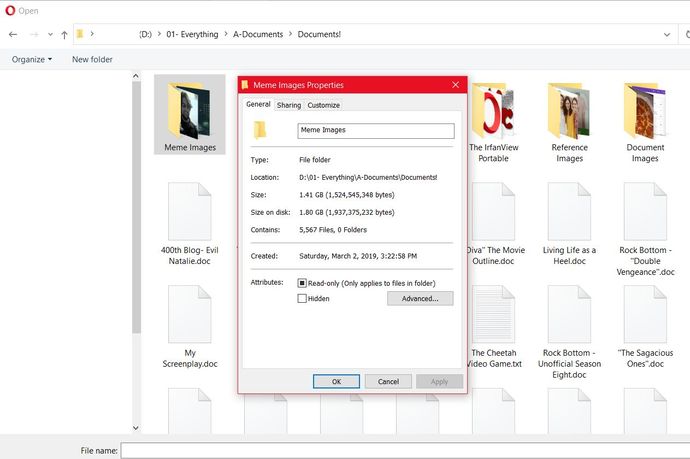Expand the Organize dropdown menu
Image resolution: width=690 pixels, height=459 pixels.
[x=32, y=59]
